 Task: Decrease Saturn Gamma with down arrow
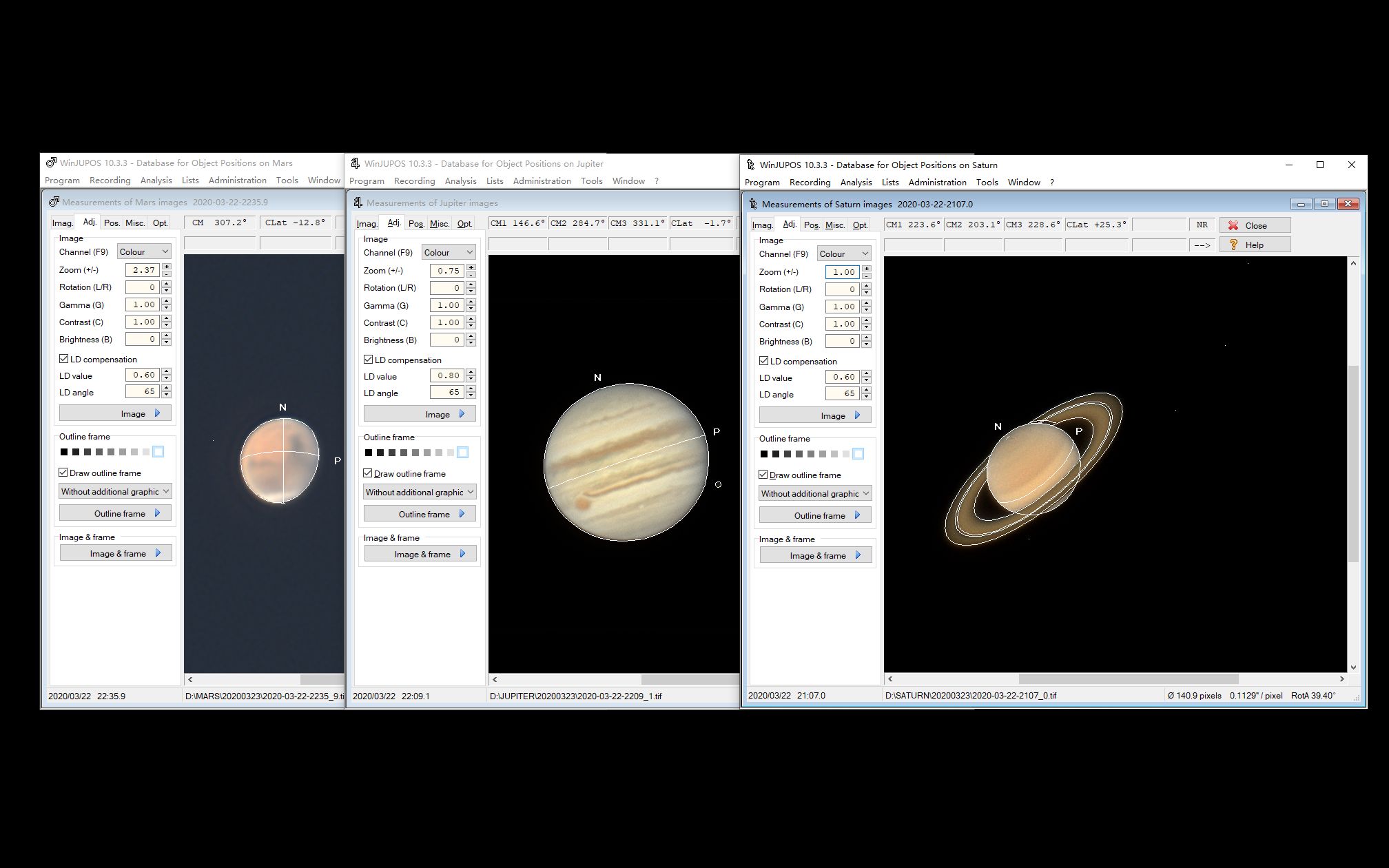click(x=867, y=310)
